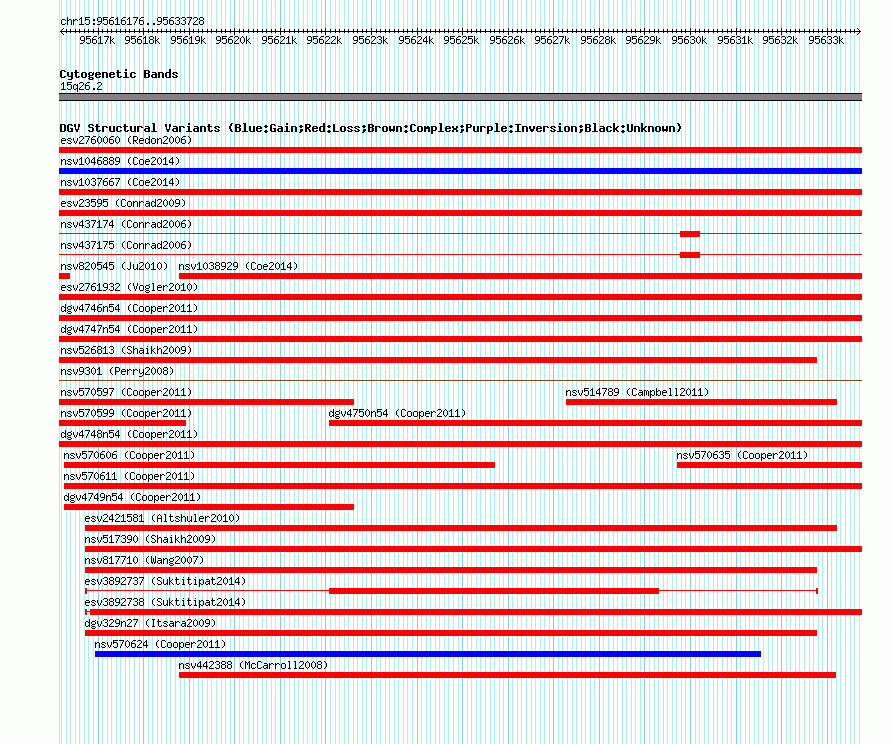Open nsv437175 (Conrad2006) label
The width and height of the screenshot is (890, 744).
point(126,245)
